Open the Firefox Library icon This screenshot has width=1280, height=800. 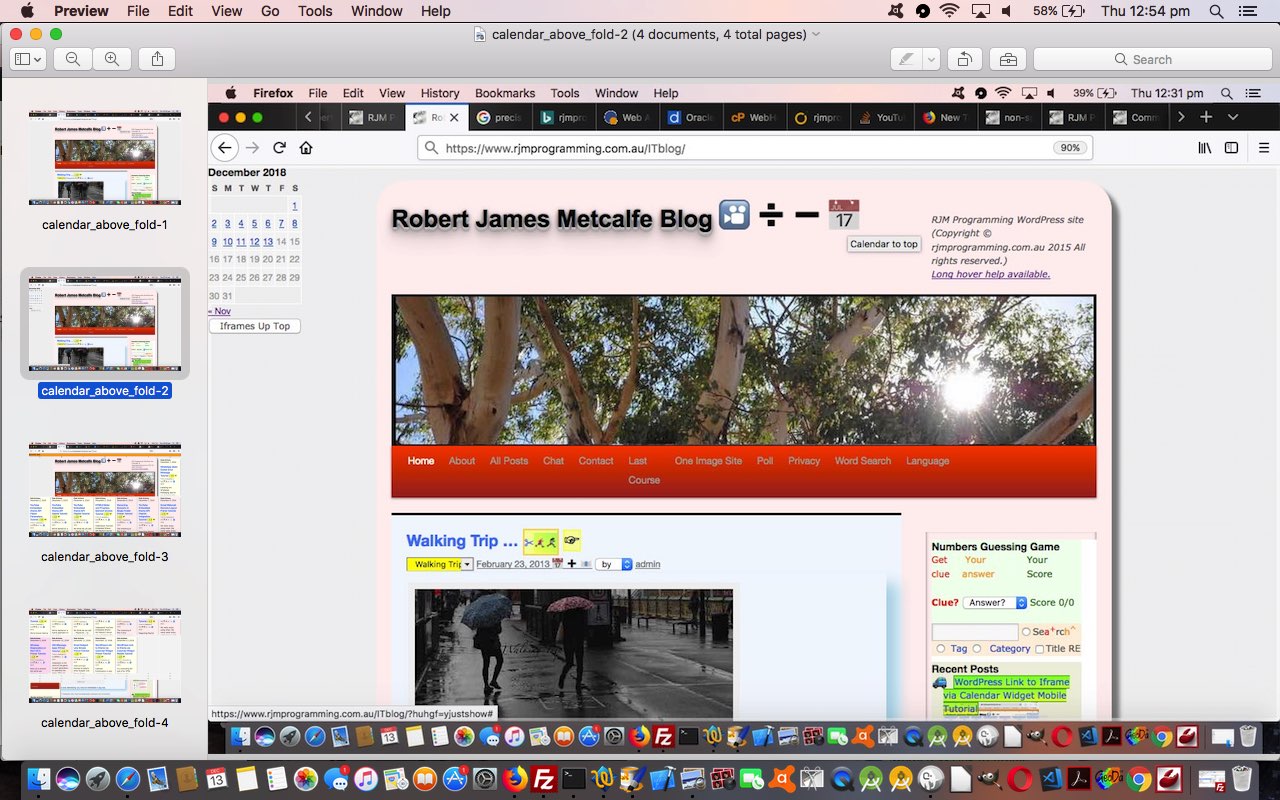1205,148
